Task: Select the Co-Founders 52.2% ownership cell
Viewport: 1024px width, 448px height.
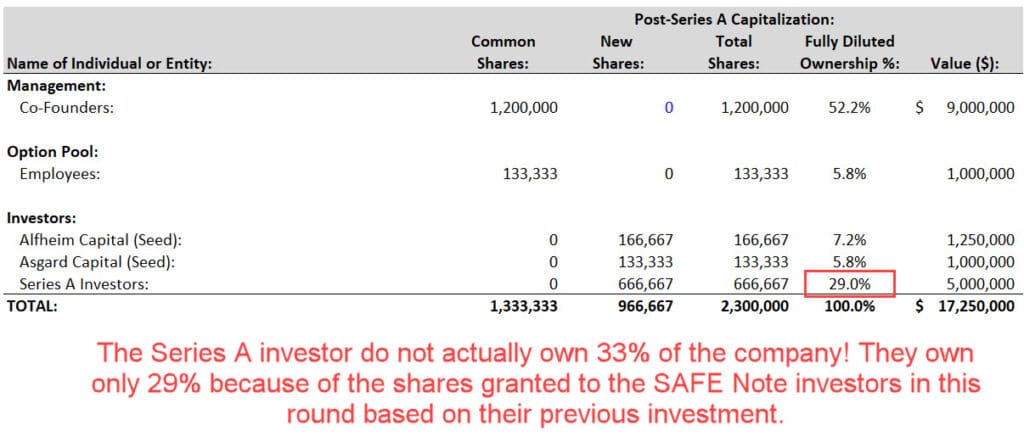Action: click(849, 108)
